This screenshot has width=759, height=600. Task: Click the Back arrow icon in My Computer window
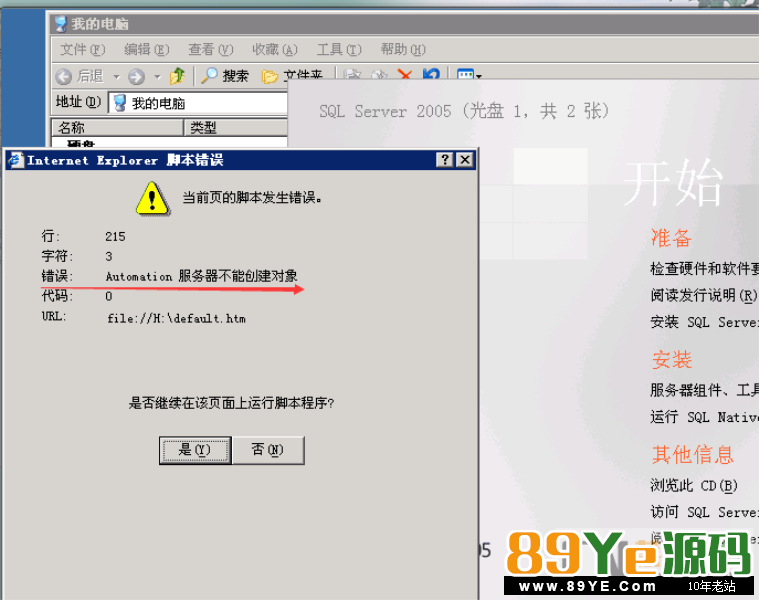pos(63,76)
